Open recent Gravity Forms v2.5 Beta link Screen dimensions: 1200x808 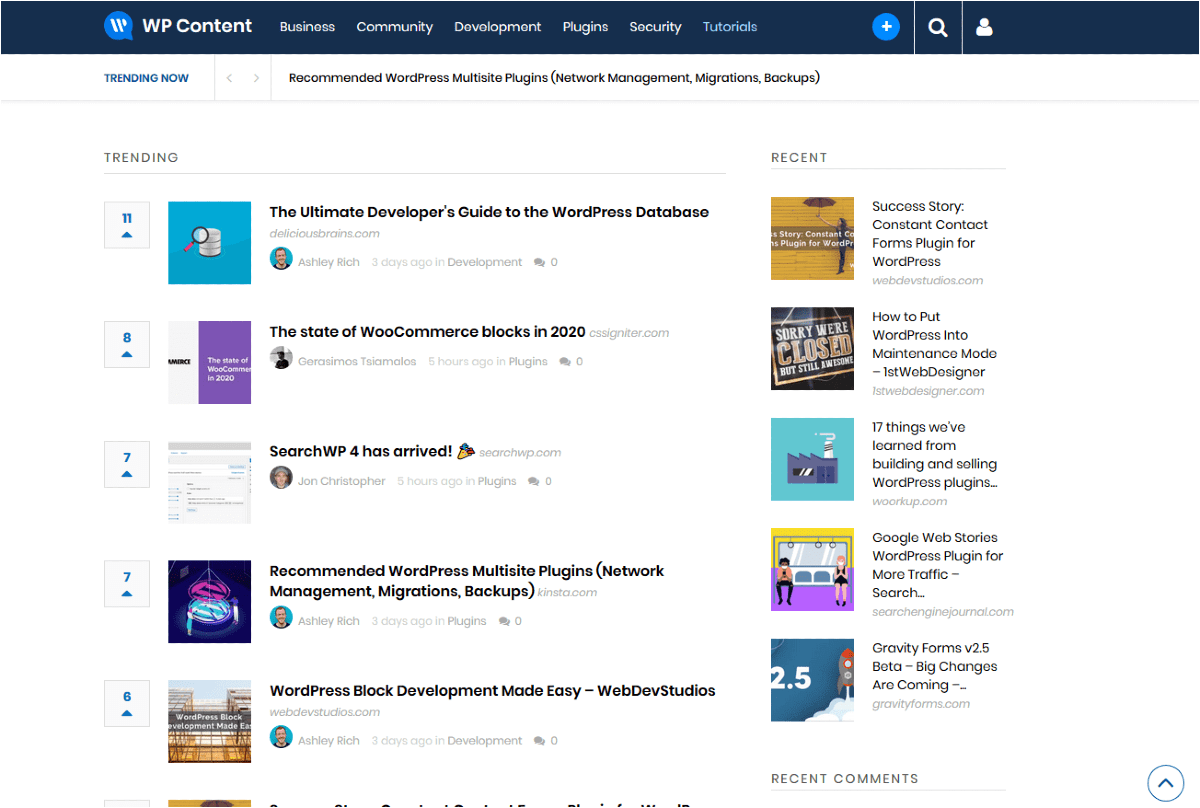pos(935,666)
